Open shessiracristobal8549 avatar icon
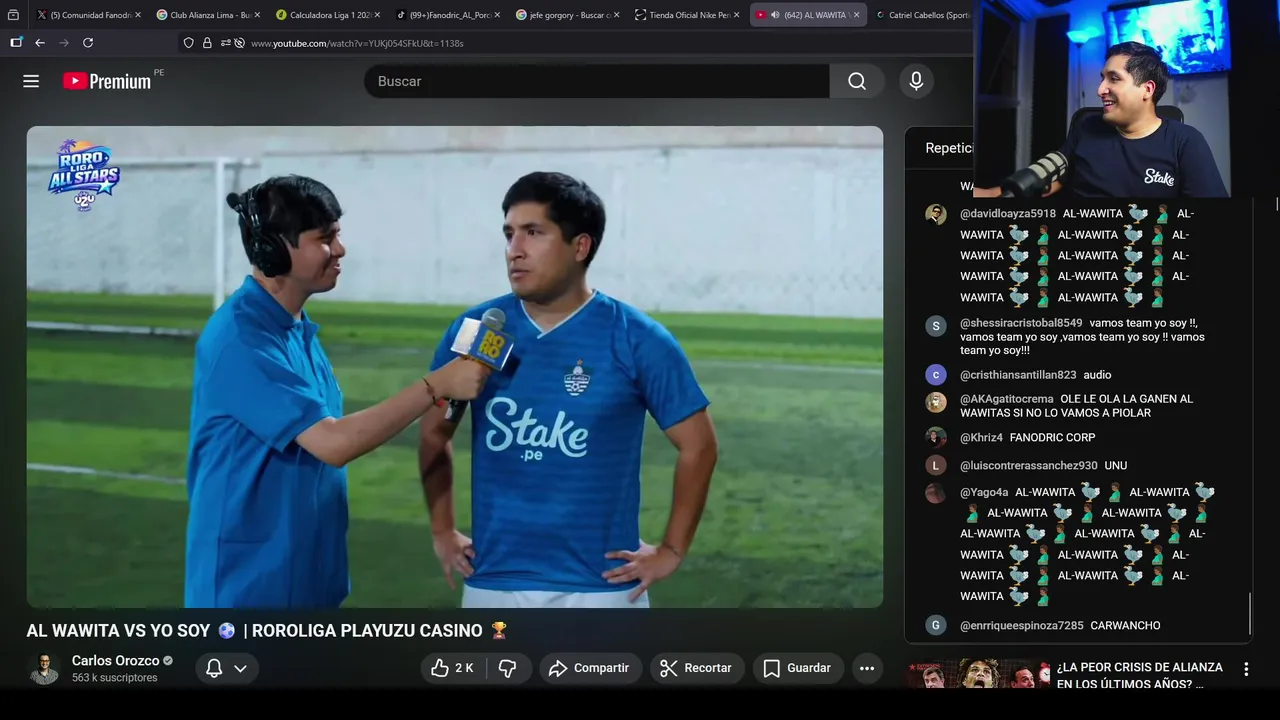Image resolution: width=1280 pixels, height=720 pixels. pos(936,326)
